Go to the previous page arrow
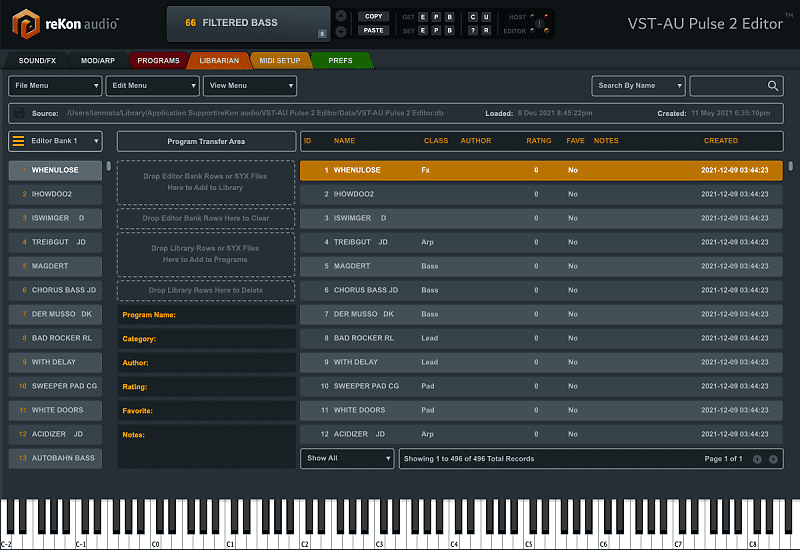The width and height of the screenshot is (800, 550). (x=757, y=459)
